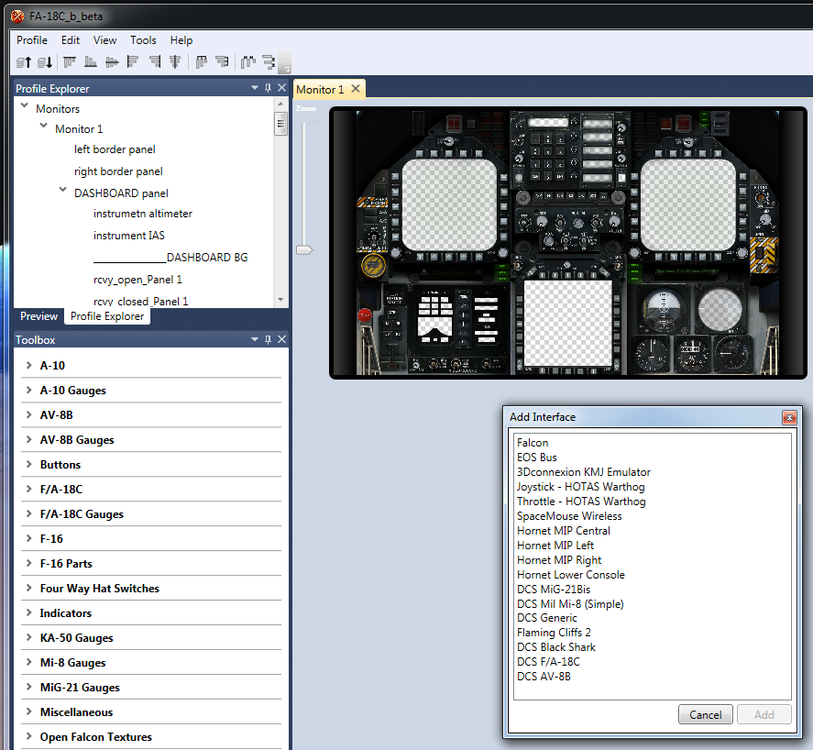The width and height of the screenshot is (813, 750).
Task: Click the move-down ordering toolbar icon
Action: point(45,62)
